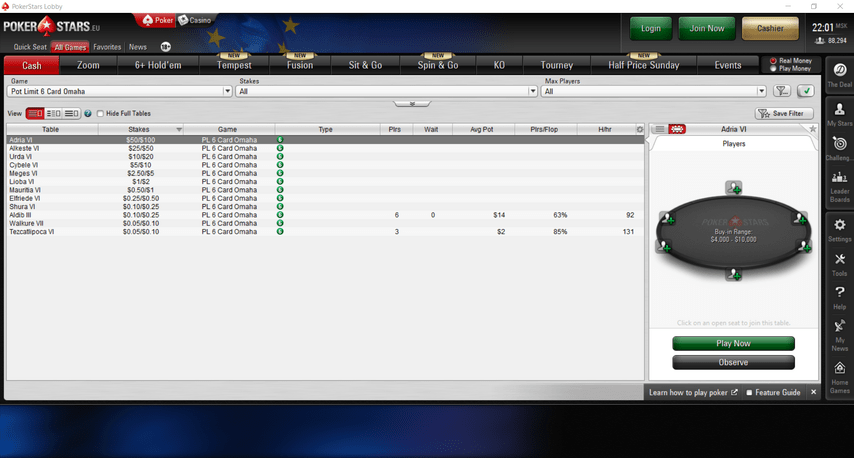Switch preview to table seating view icon
Screen dimensions: 854x458
click(677, 129)
